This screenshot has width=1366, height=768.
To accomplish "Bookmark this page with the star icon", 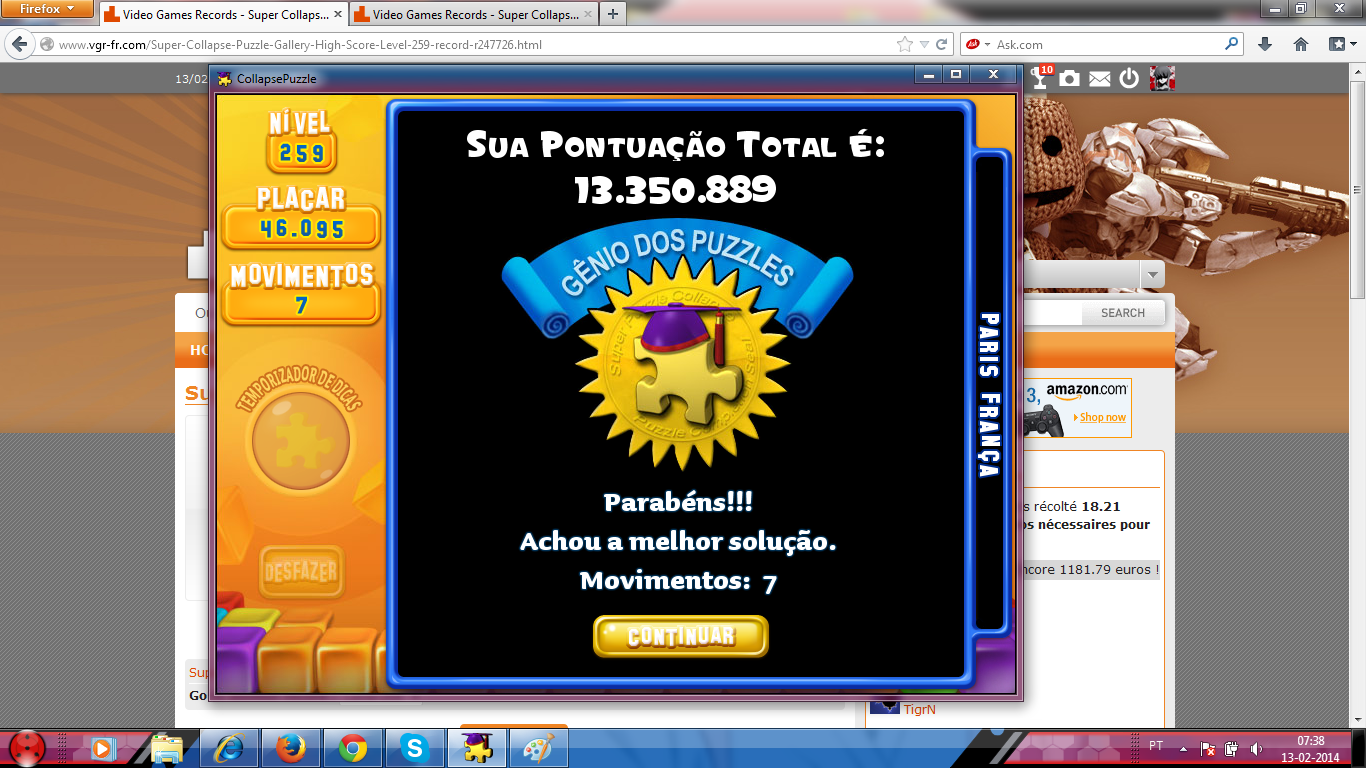I will (905, 44).
